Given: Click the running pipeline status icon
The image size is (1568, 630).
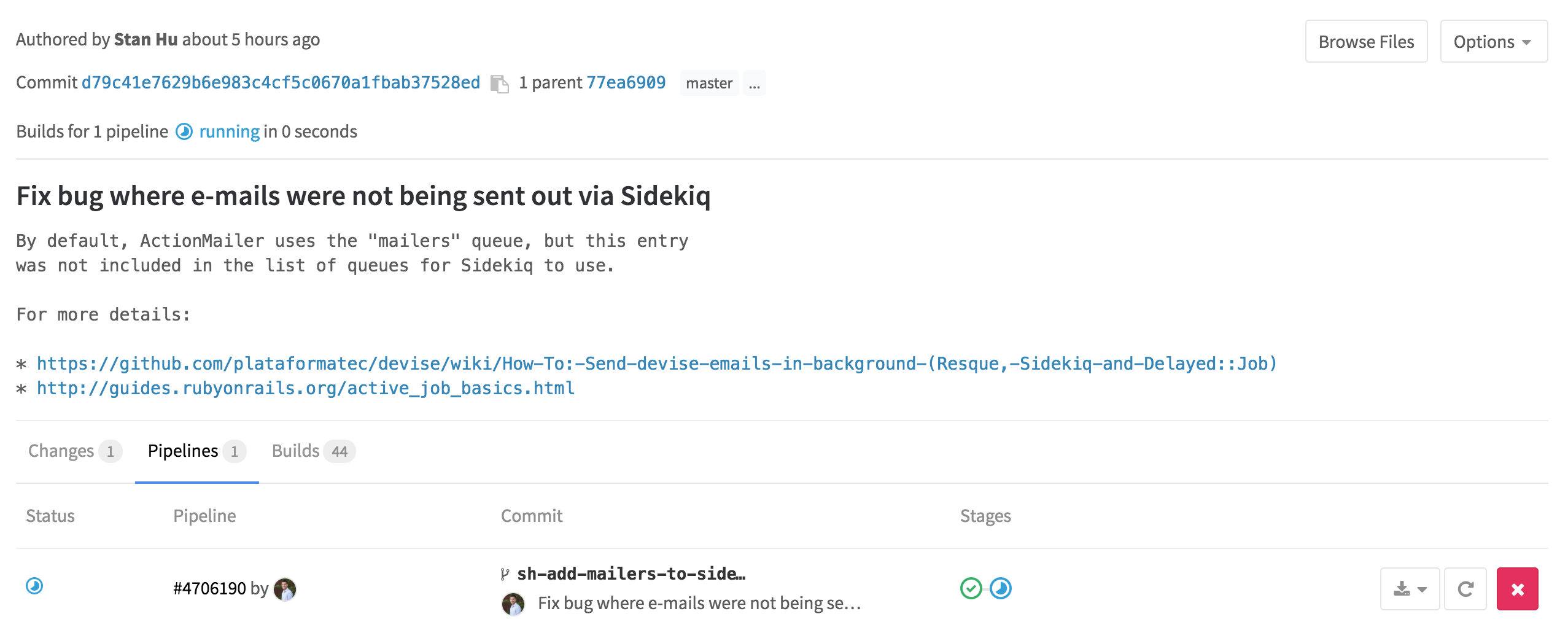Looking at the screenshot, I should [x=34, y=588].
